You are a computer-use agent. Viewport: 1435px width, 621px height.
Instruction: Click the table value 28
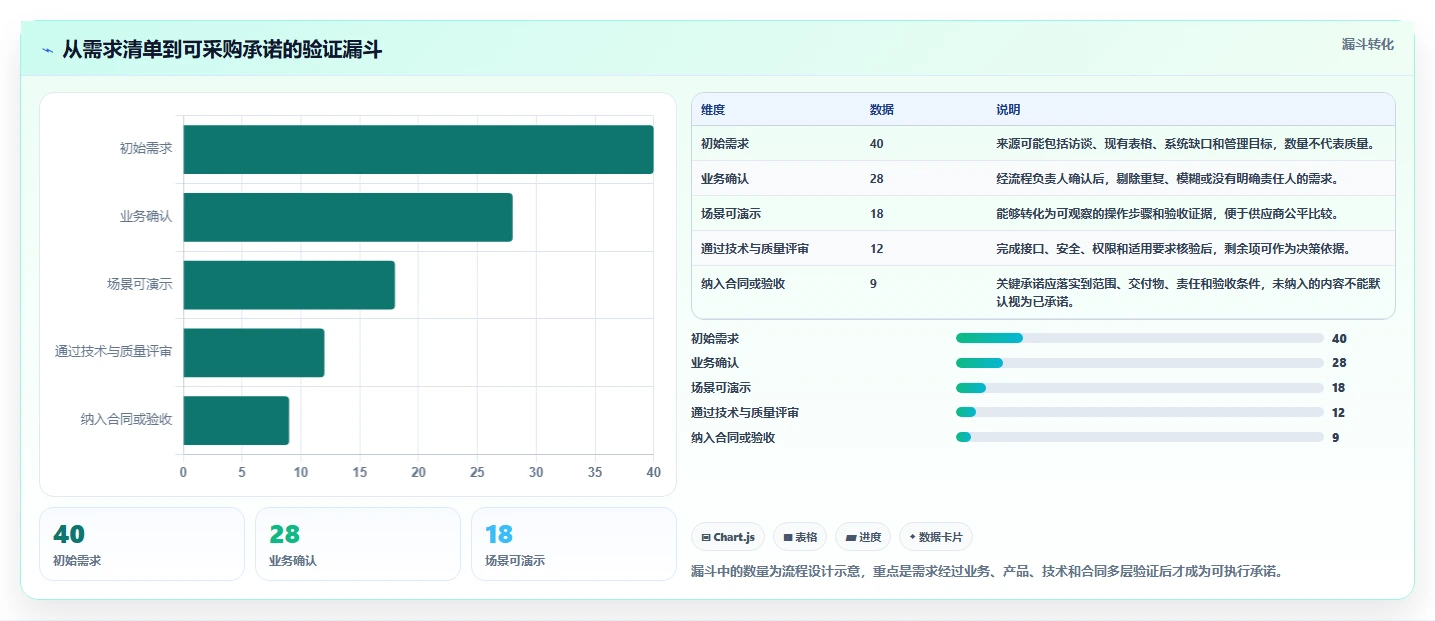click(x=877, y=179)
